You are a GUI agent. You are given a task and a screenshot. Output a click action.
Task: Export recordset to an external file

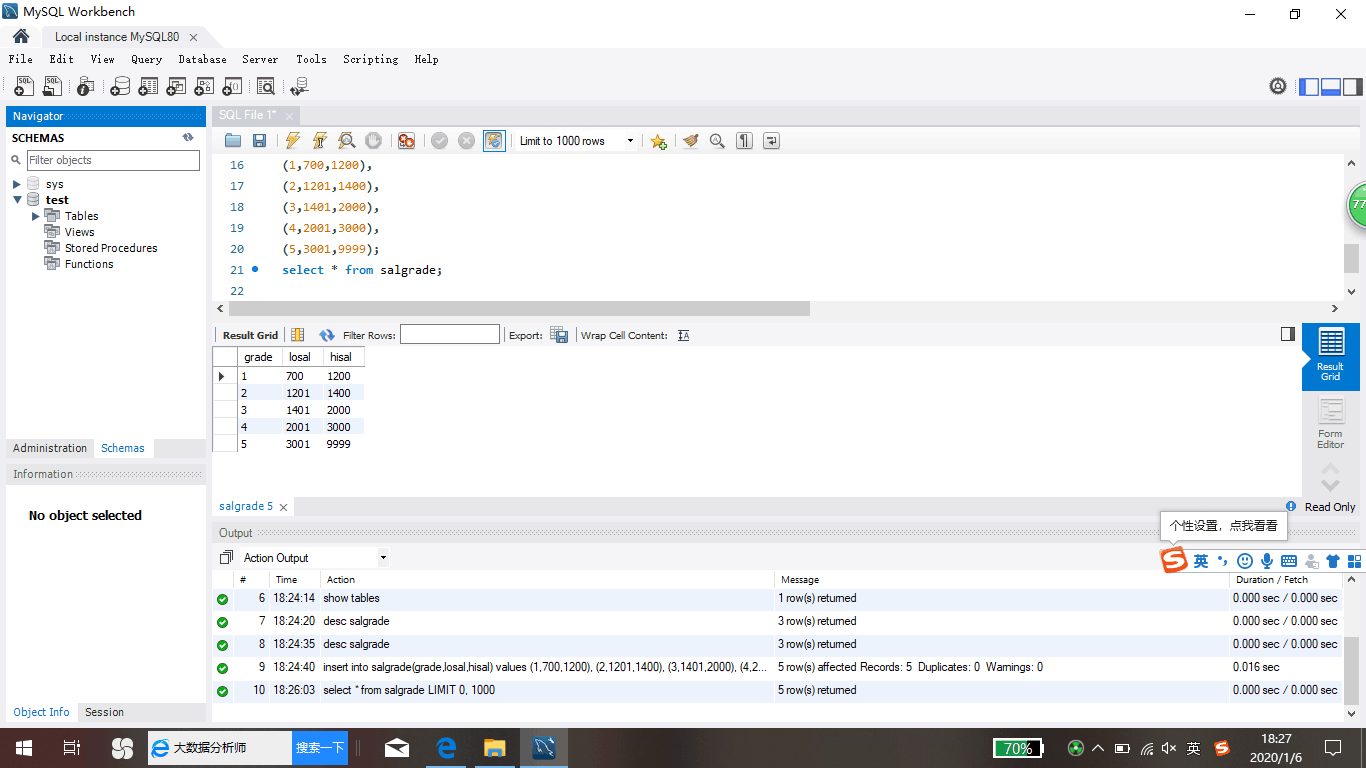pos(559,335)
